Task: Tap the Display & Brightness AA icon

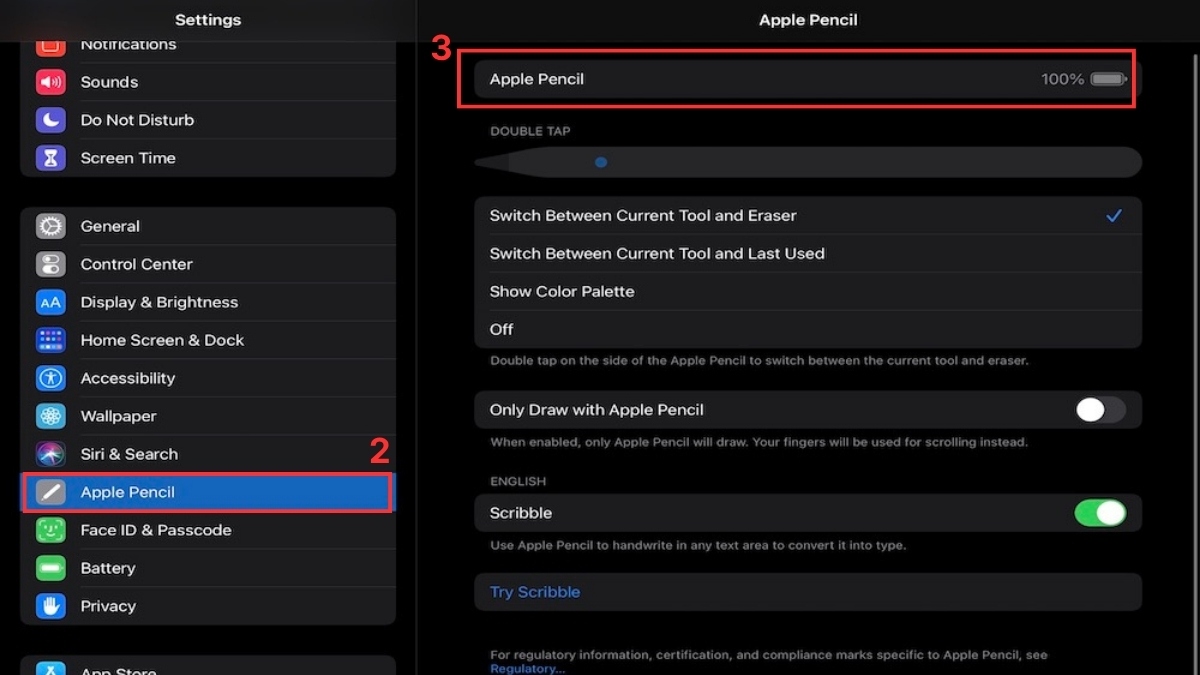Action: pos(51,302)
